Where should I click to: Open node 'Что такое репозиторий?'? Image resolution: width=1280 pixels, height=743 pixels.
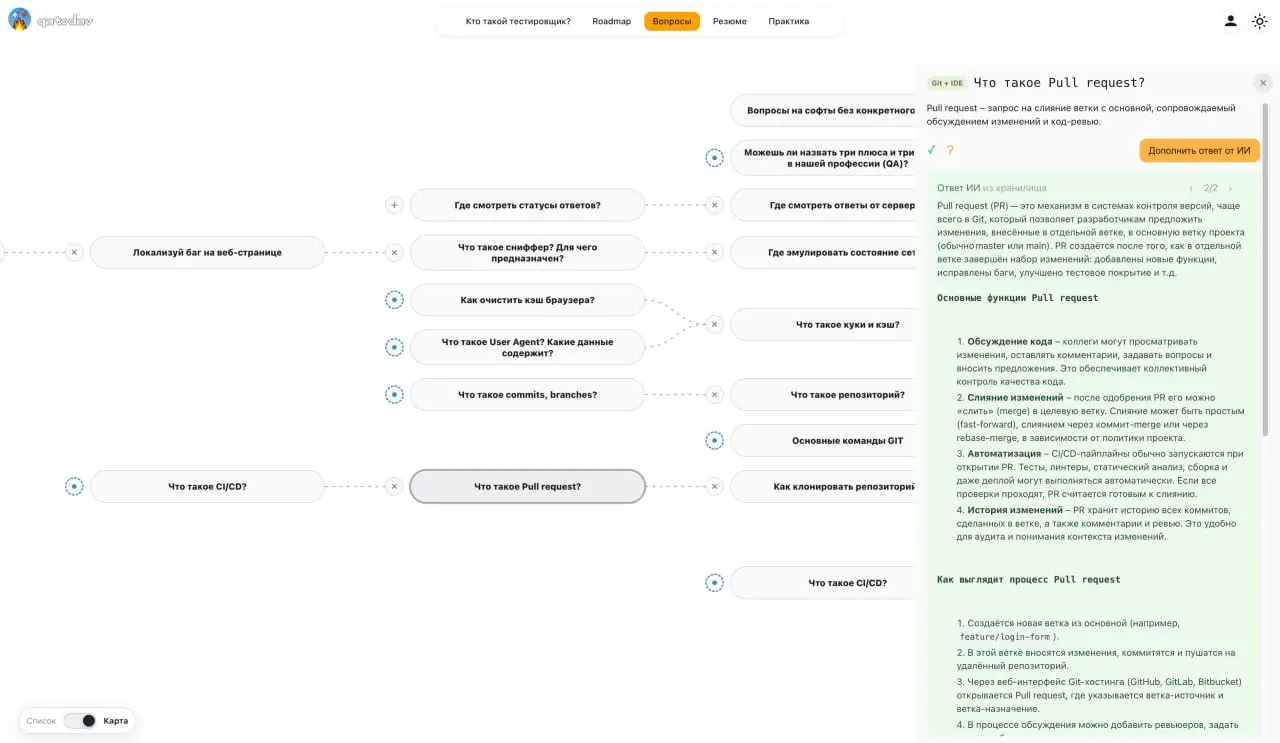[825, 395]
